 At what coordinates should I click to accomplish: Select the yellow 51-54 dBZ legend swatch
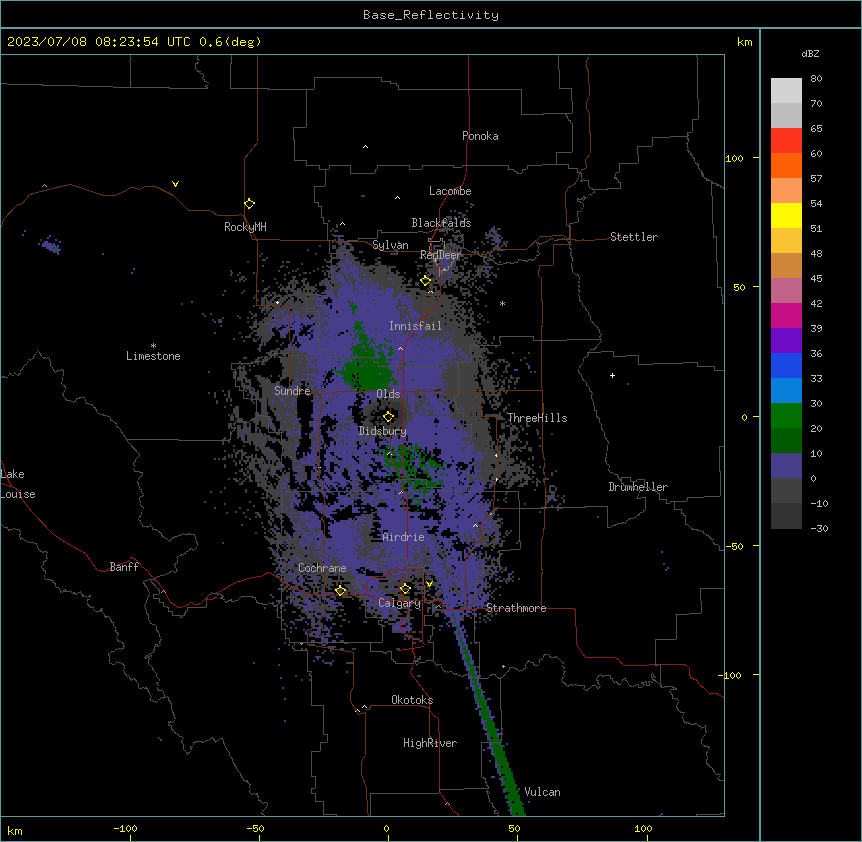(x=786, y=215)
